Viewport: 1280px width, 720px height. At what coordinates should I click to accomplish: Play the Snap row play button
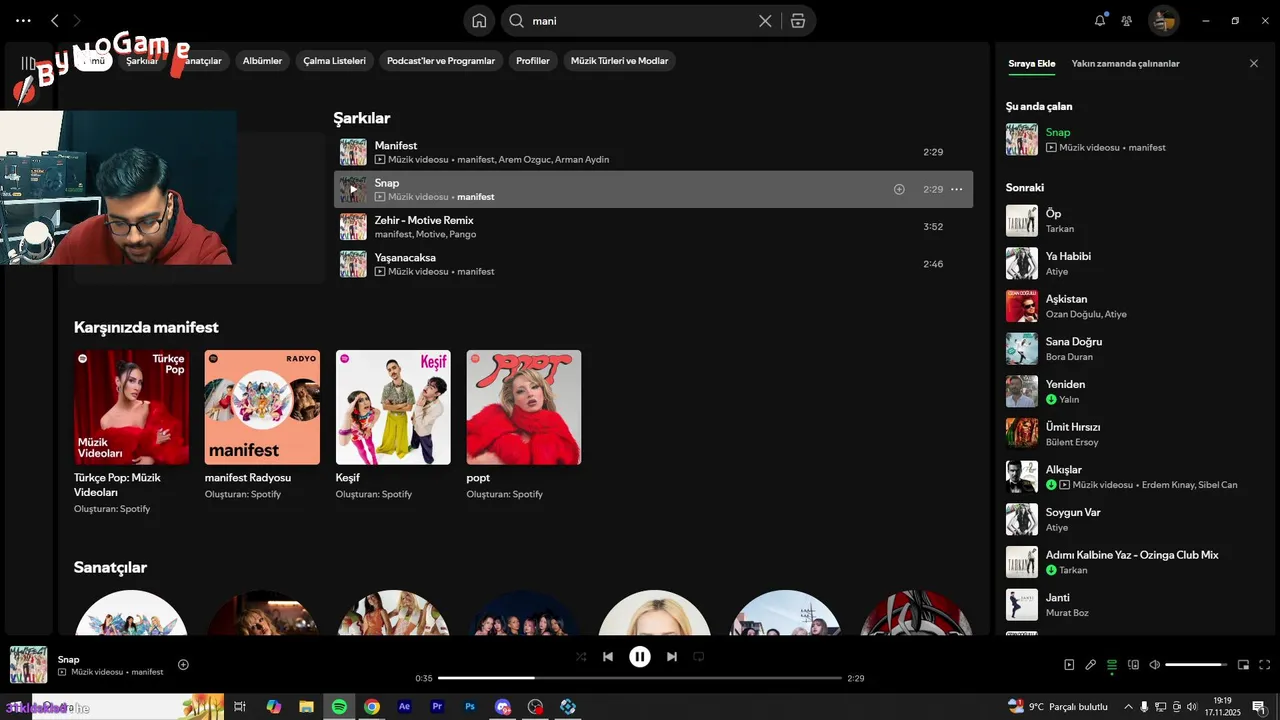pyautogui.click(x=353, y=189)
